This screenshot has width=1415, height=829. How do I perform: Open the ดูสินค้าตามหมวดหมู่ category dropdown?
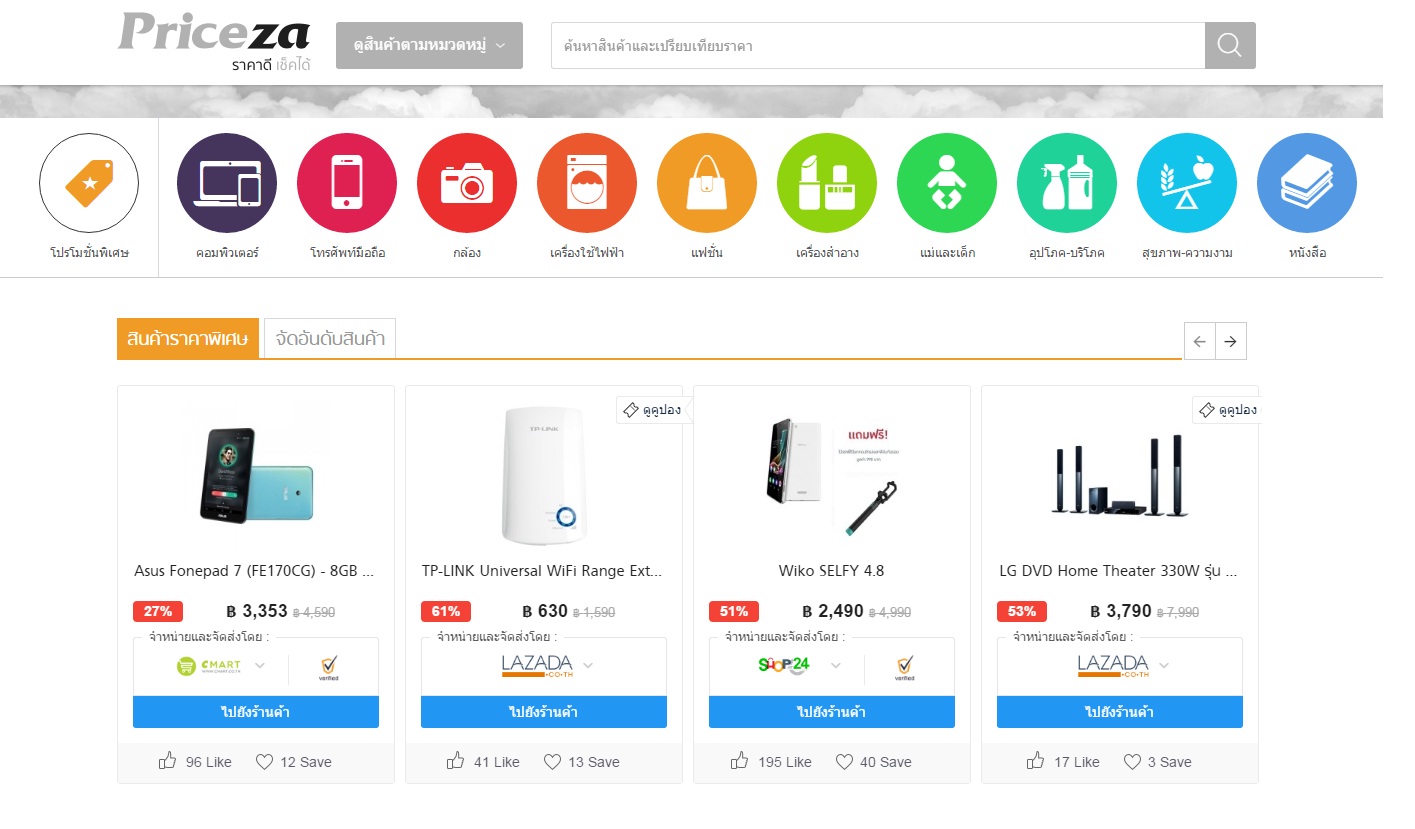pyautogui.click(x=429, y=45)
